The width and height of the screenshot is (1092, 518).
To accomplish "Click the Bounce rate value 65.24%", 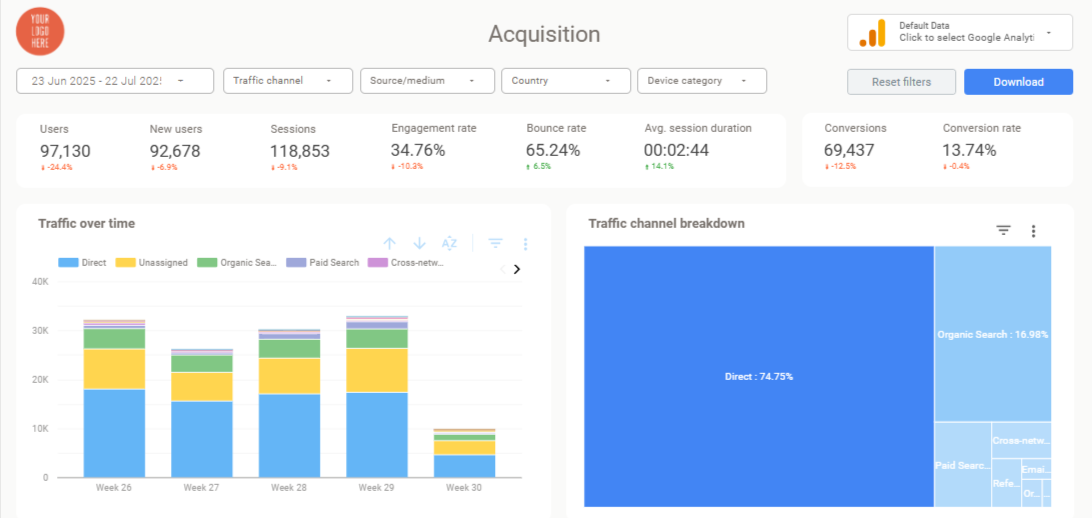I will click(x=554, y=150).
